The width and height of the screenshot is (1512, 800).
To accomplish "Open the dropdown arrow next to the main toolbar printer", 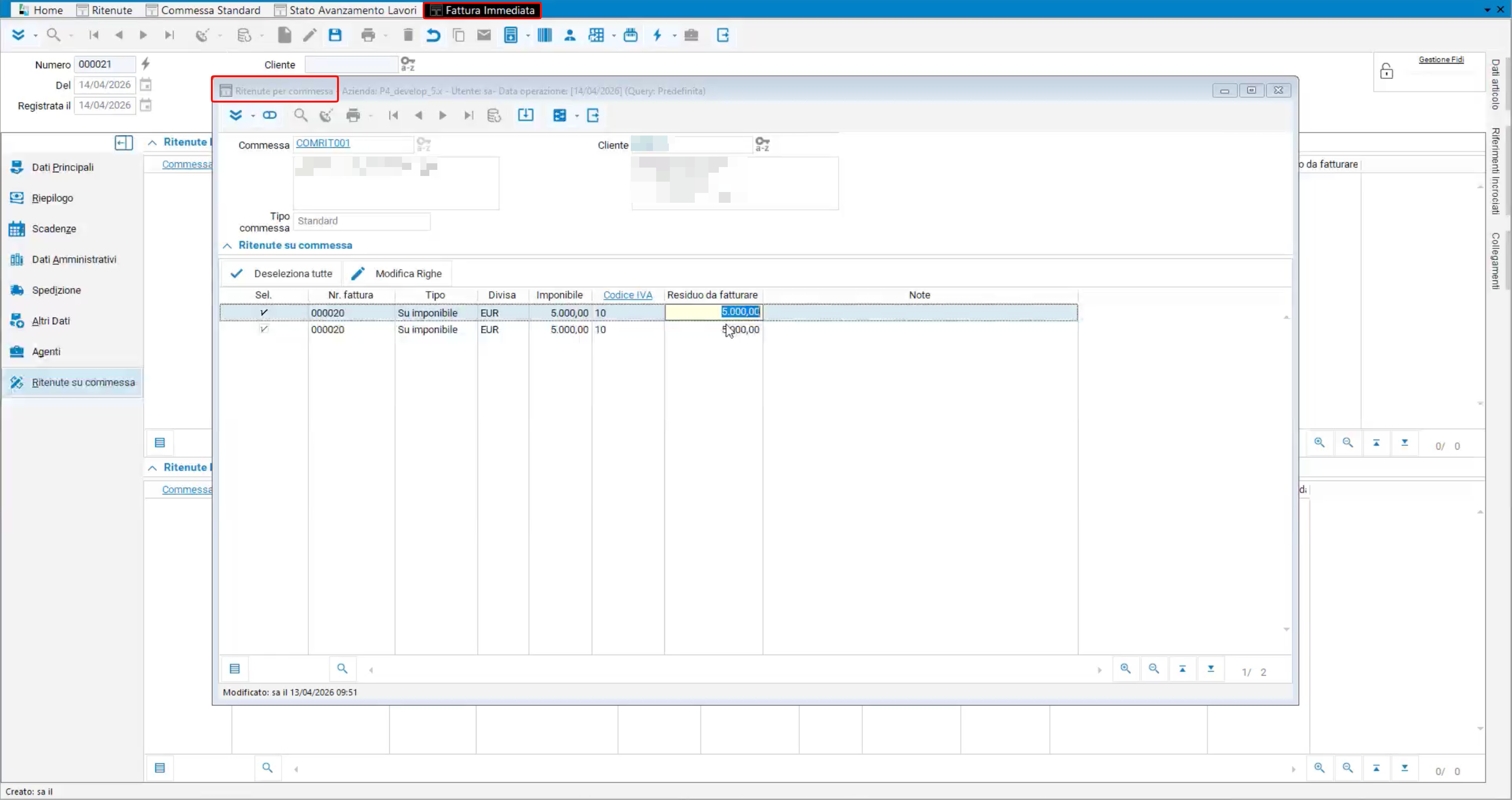I will [x=386, y=36].
